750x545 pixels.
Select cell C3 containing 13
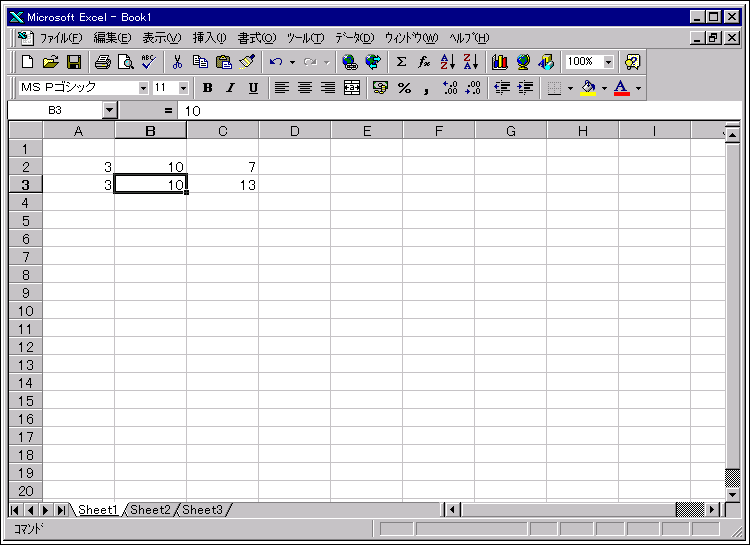pos(223,185)
